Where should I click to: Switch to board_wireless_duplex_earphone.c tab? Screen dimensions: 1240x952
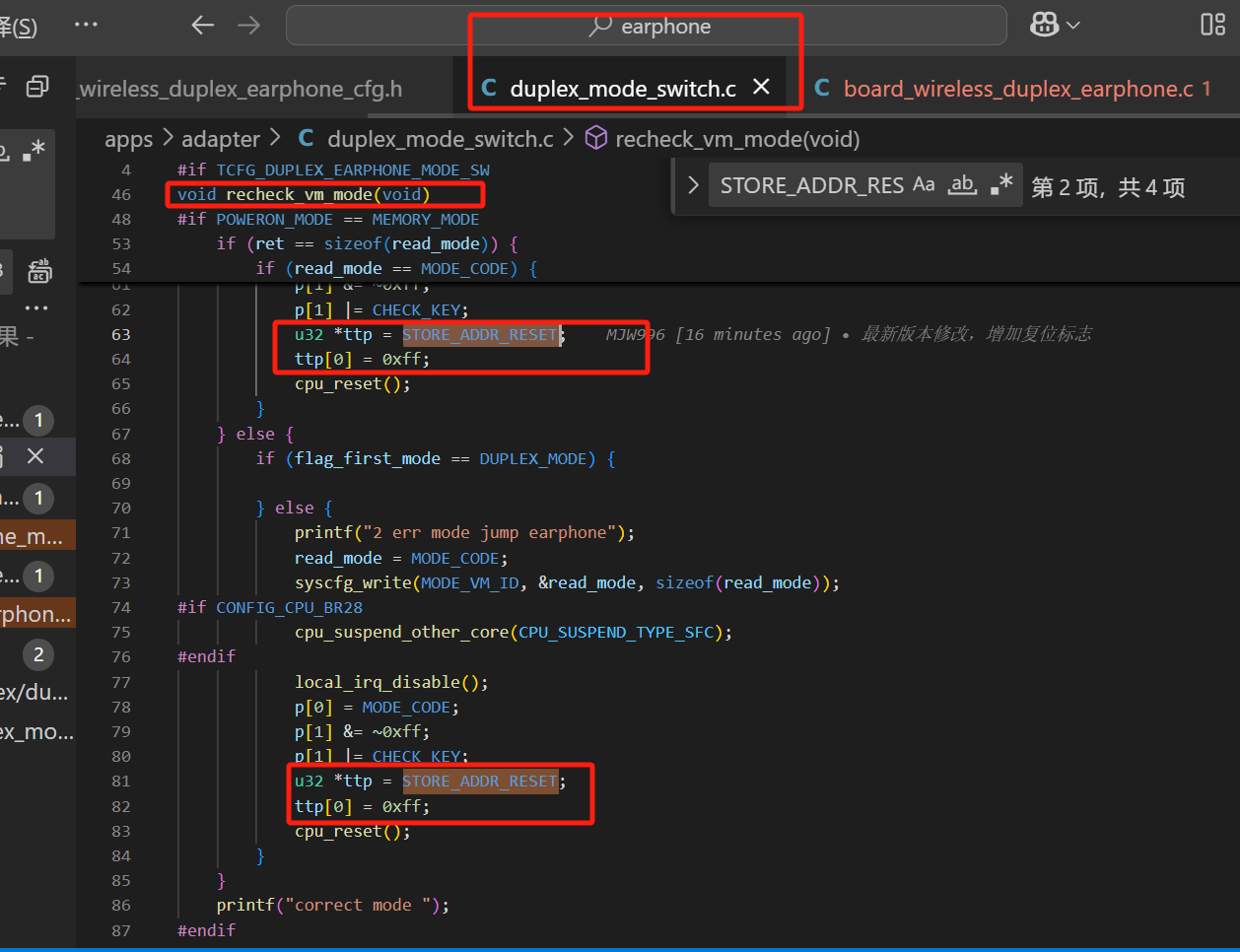click(x=1018, y=89)
